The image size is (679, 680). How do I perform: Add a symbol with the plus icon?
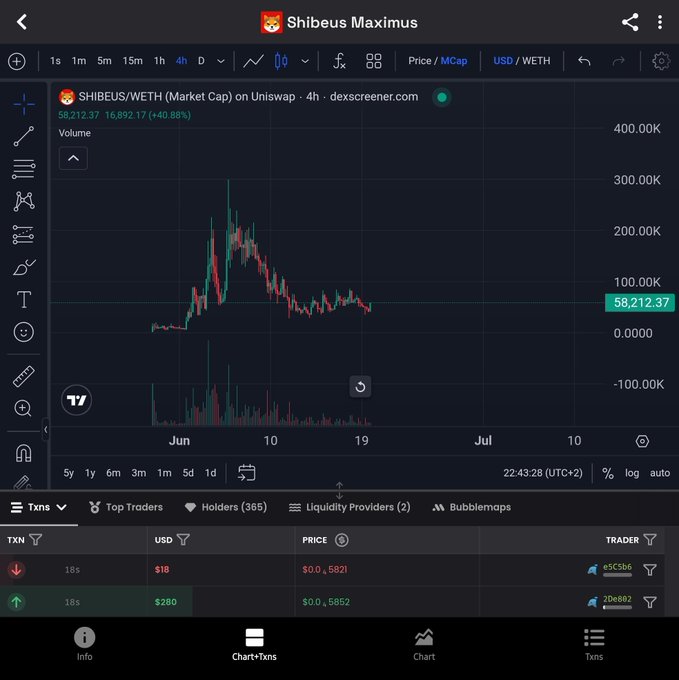(16, 61)
